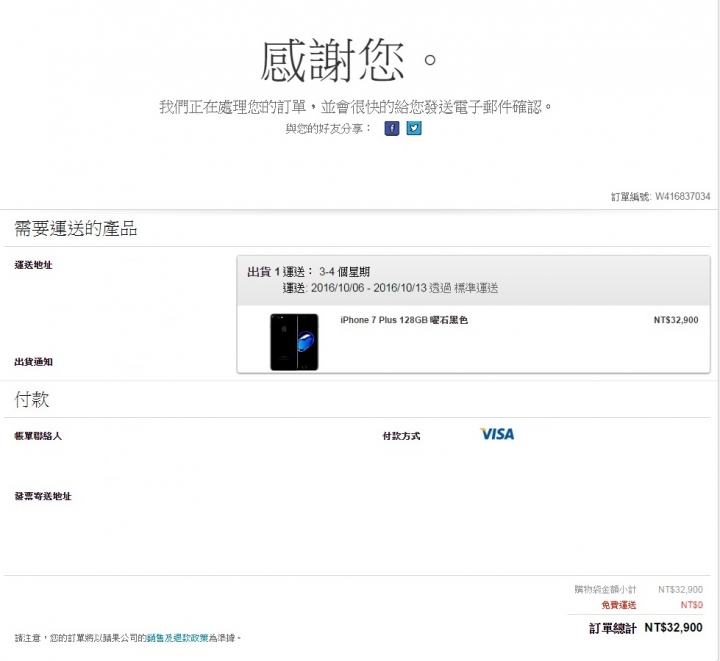720x661 pixels.
Task: Click the 帳單聯絡人 label
Action: pos(38,436)
